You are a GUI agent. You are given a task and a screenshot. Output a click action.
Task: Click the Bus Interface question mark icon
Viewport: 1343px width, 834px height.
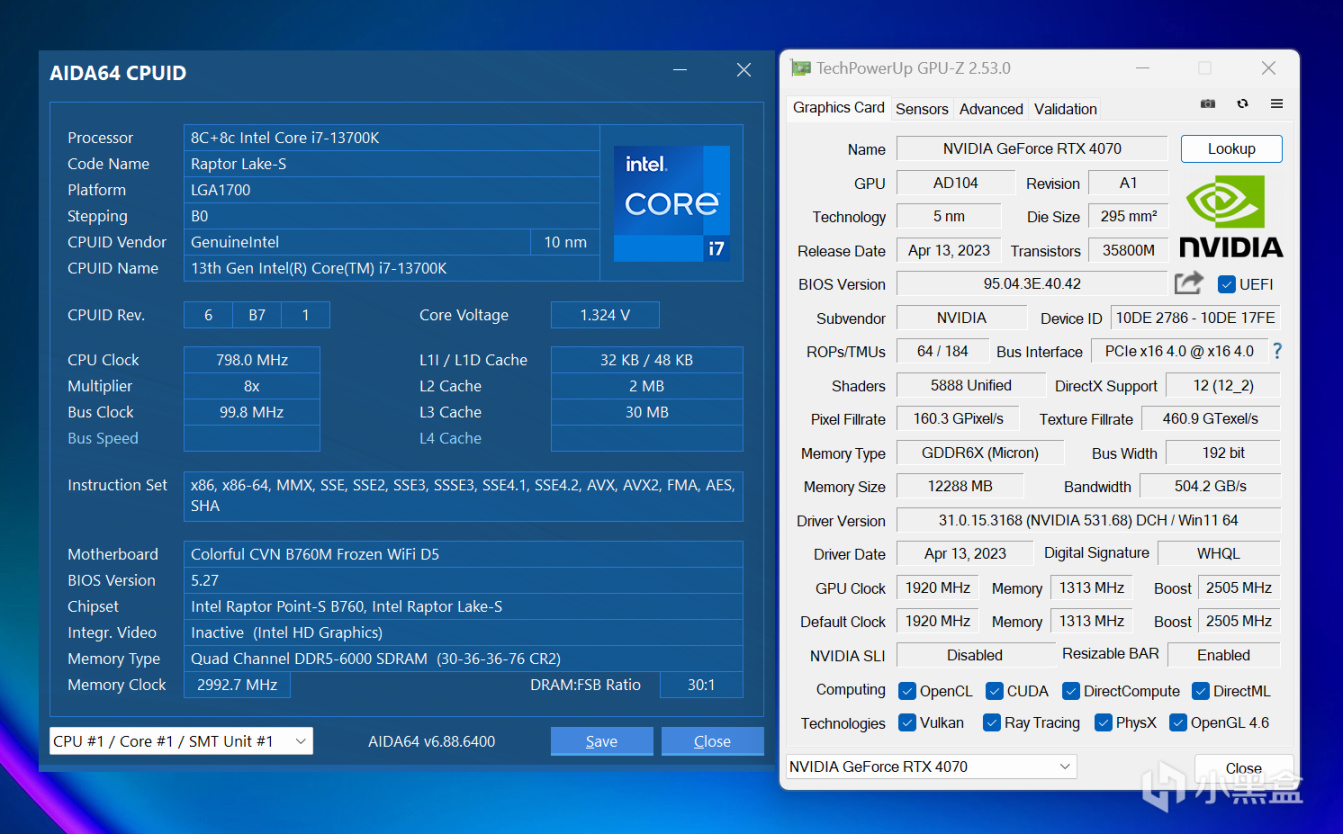click(1277, 351)
